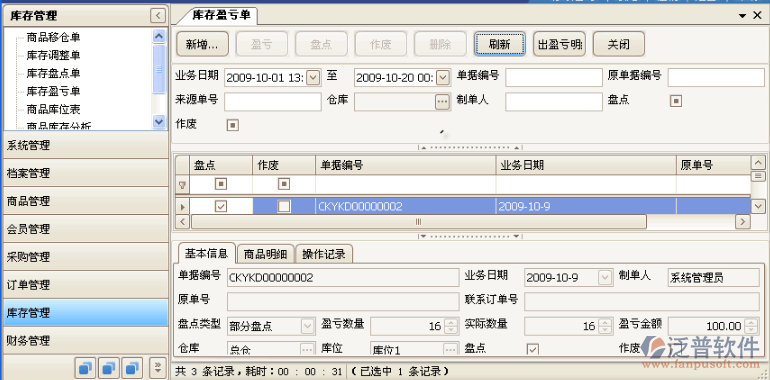770x380 pixels.
Task: Collapse the 库存管理 sidebar panel arrow
Action: click(x=157, y=16)
